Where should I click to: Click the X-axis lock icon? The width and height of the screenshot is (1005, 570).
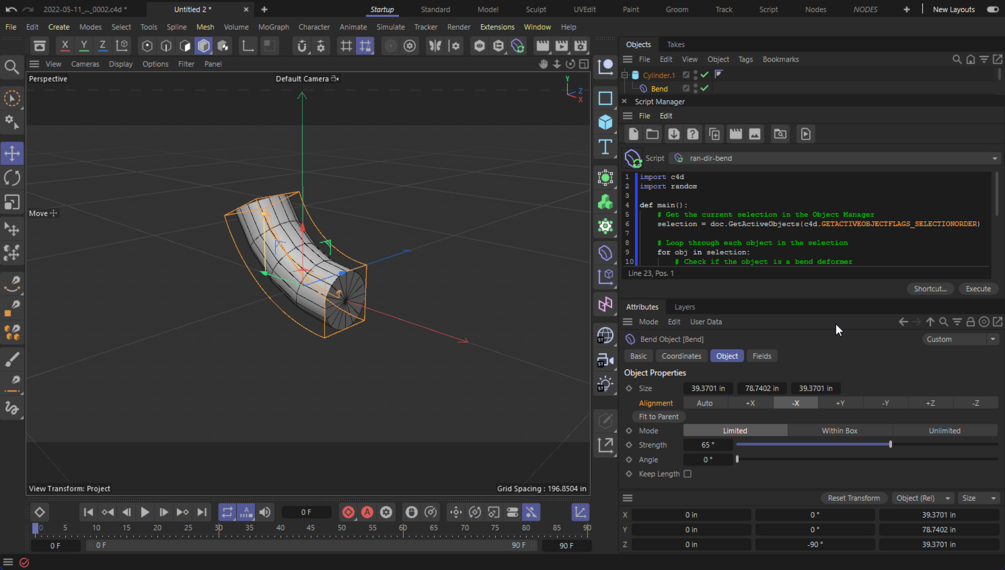[65, 46]
